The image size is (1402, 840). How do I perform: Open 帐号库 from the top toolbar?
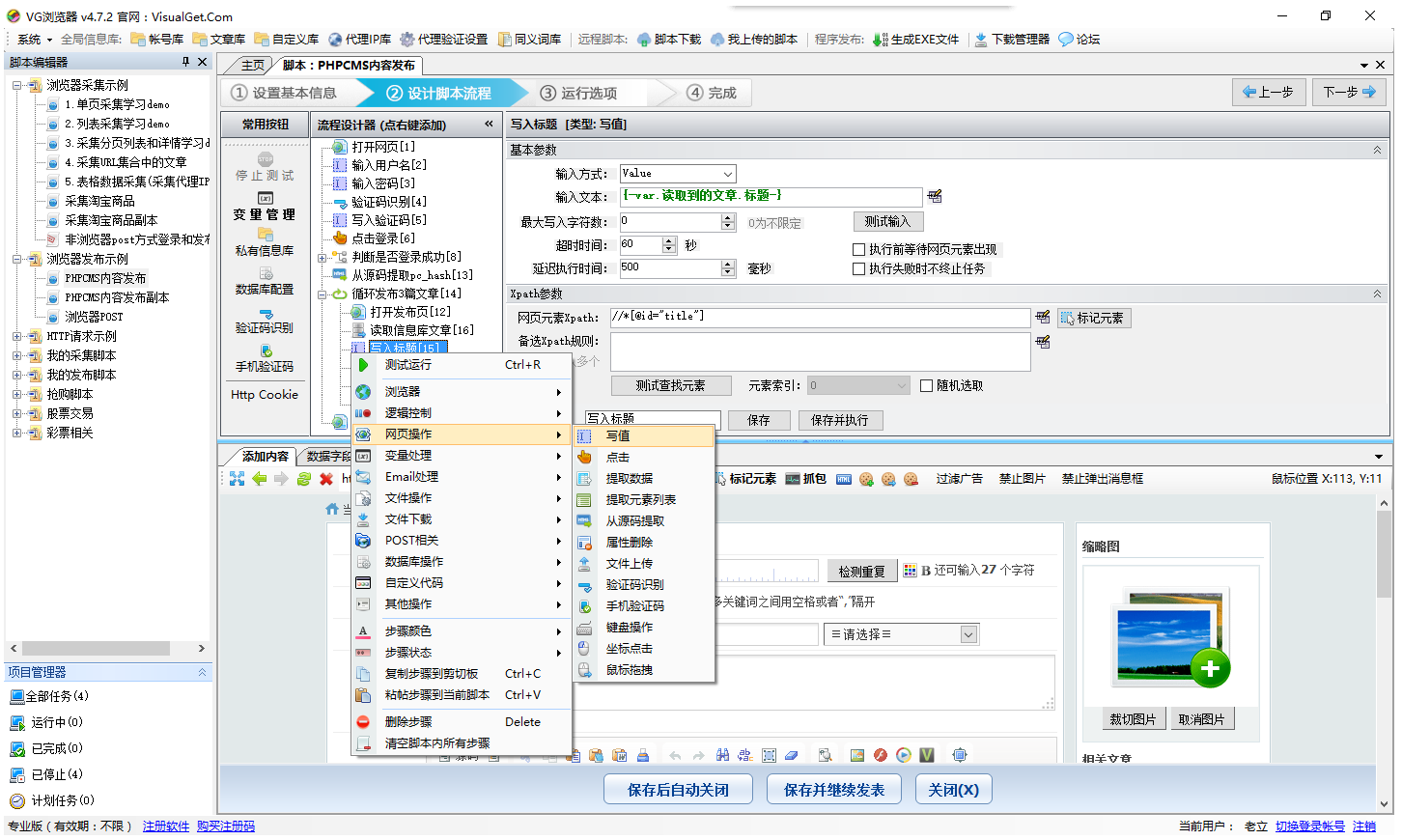(157, 40)
